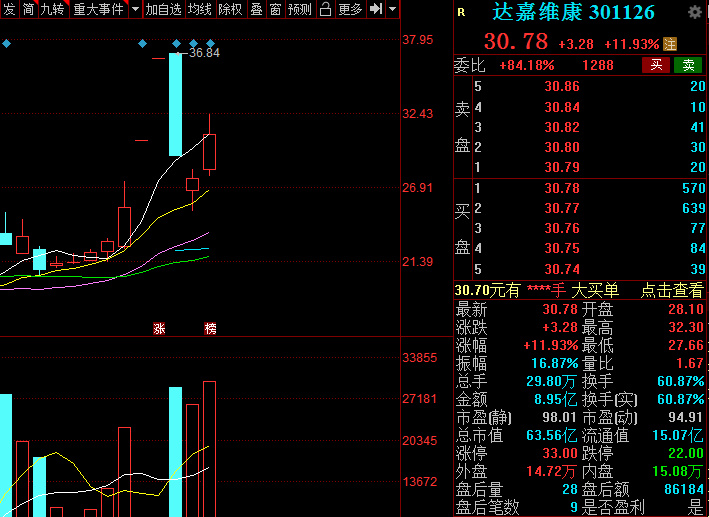The height and width of the screenshot is (517, 709).
Task: Click the 36.84 high price label
Action: point(204,53)
